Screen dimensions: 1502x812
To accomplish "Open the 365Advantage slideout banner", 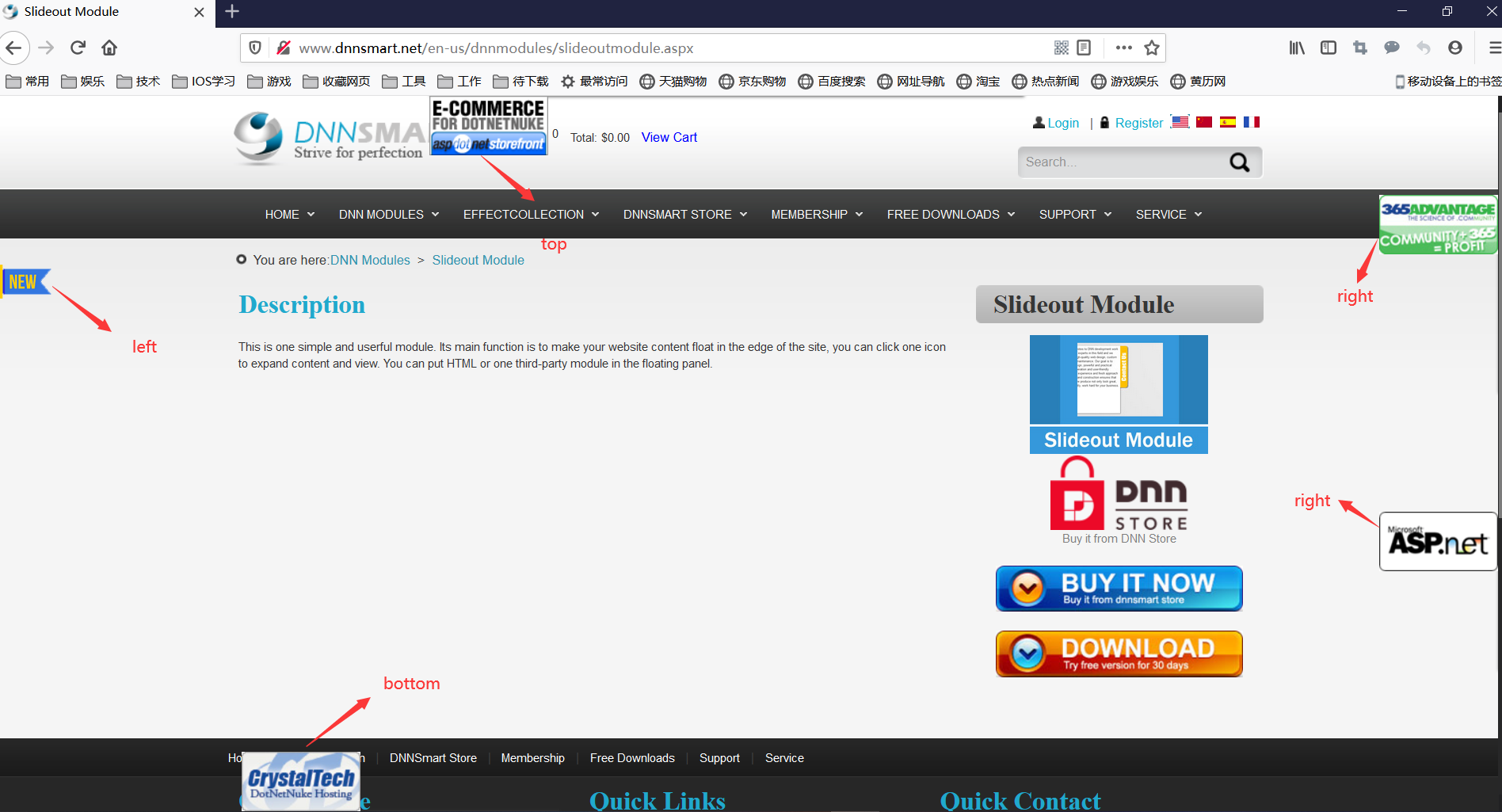I will (1438, 224).
